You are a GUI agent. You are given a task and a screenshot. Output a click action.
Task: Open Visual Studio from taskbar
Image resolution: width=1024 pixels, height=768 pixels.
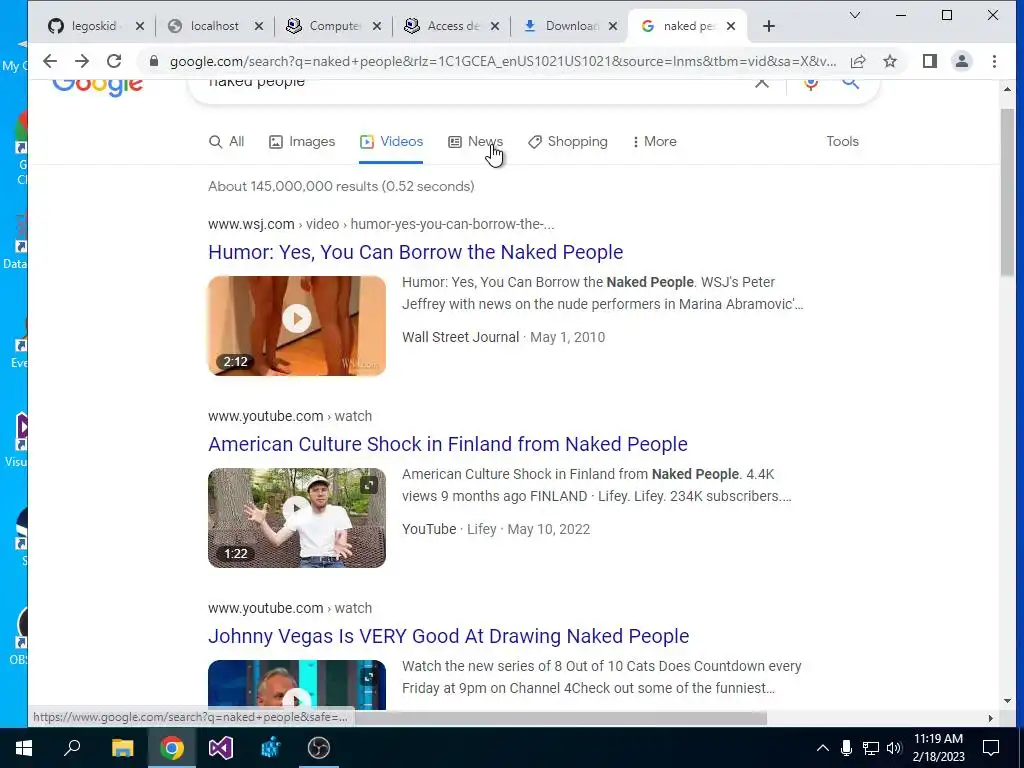(x=221, y=748)
